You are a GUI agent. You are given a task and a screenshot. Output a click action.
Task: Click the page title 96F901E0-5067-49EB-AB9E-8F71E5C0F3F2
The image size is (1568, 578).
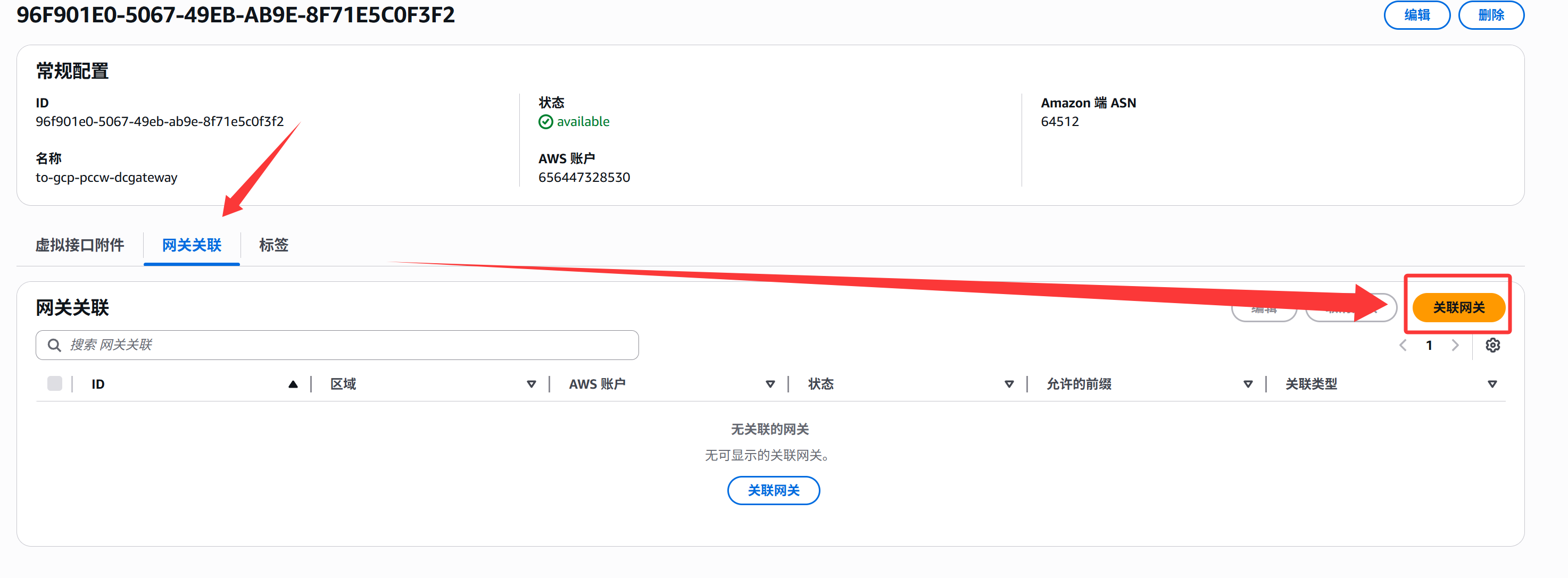[235, 14]
